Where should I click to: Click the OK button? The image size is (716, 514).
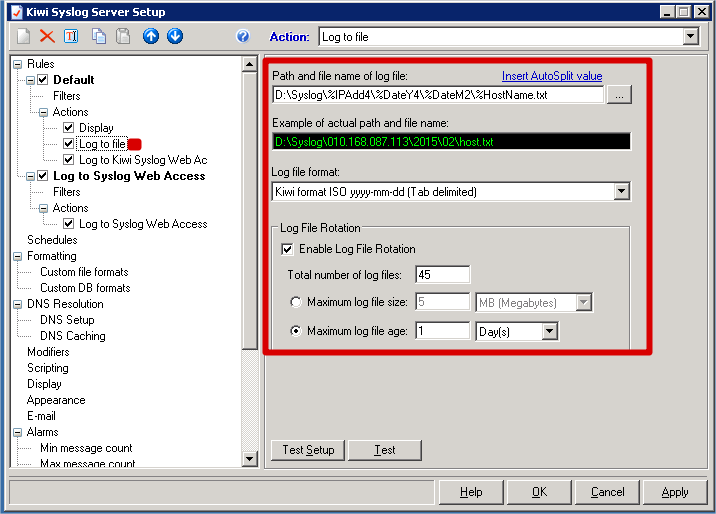539,492
